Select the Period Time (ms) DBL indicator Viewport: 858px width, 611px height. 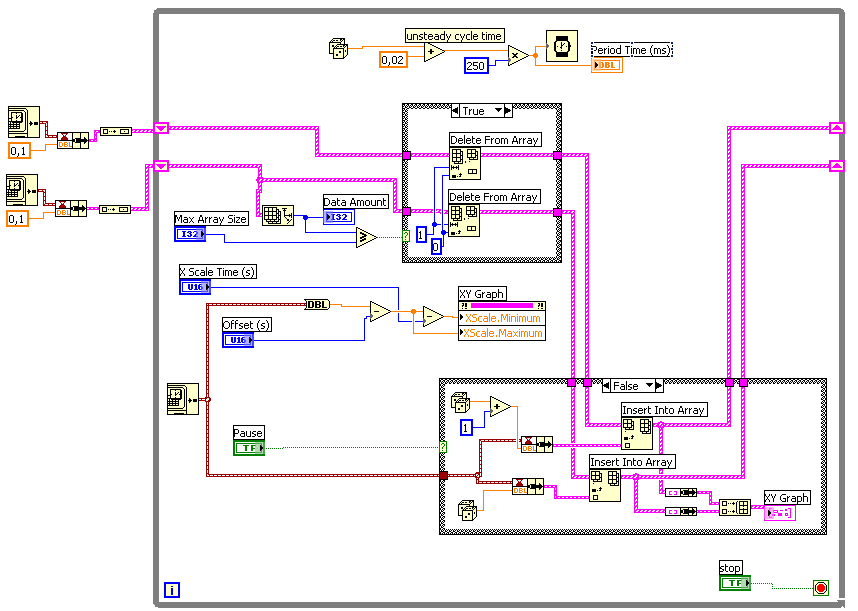[x=607, y=65]
